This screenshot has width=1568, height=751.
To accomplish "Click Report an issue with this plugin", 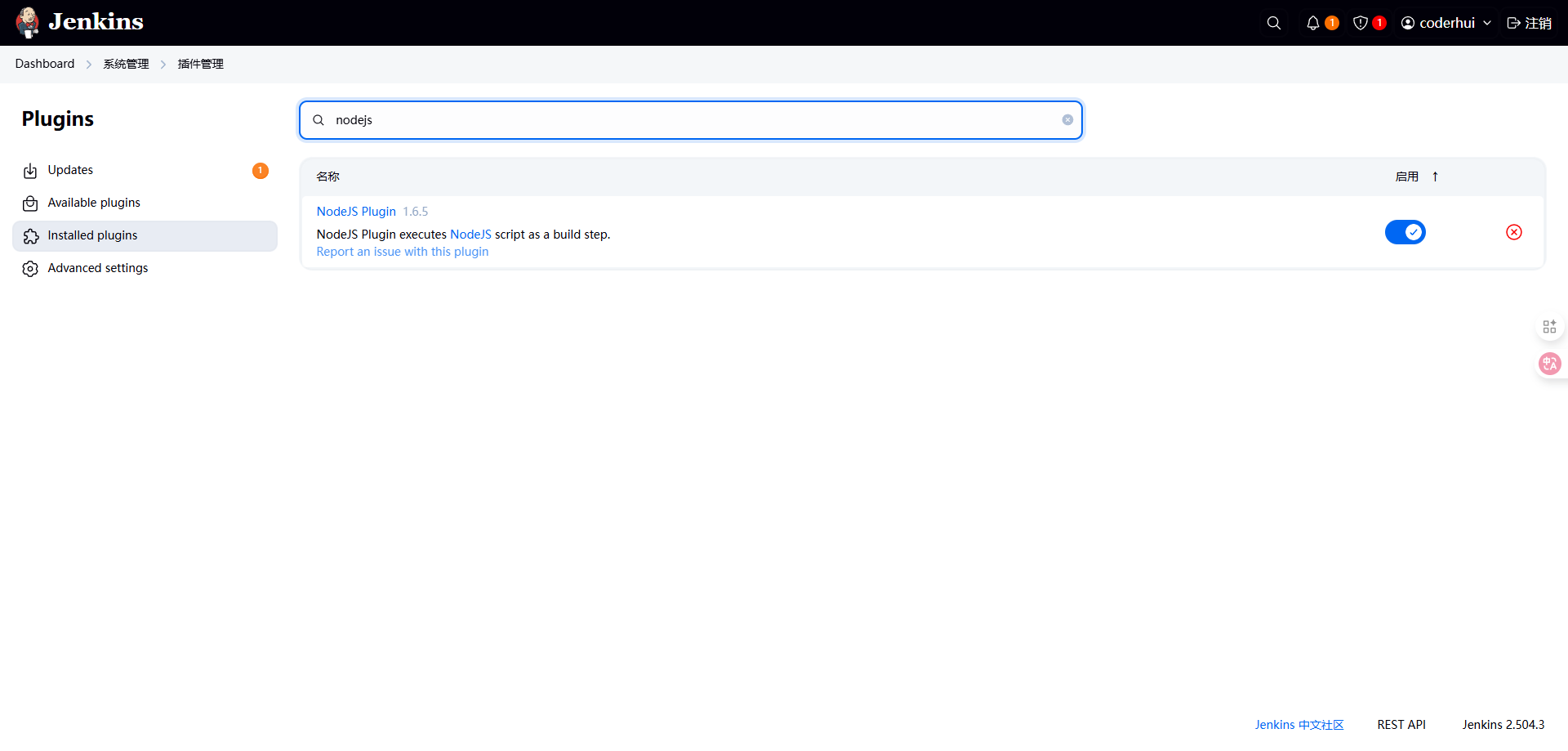I will (403, 252).
